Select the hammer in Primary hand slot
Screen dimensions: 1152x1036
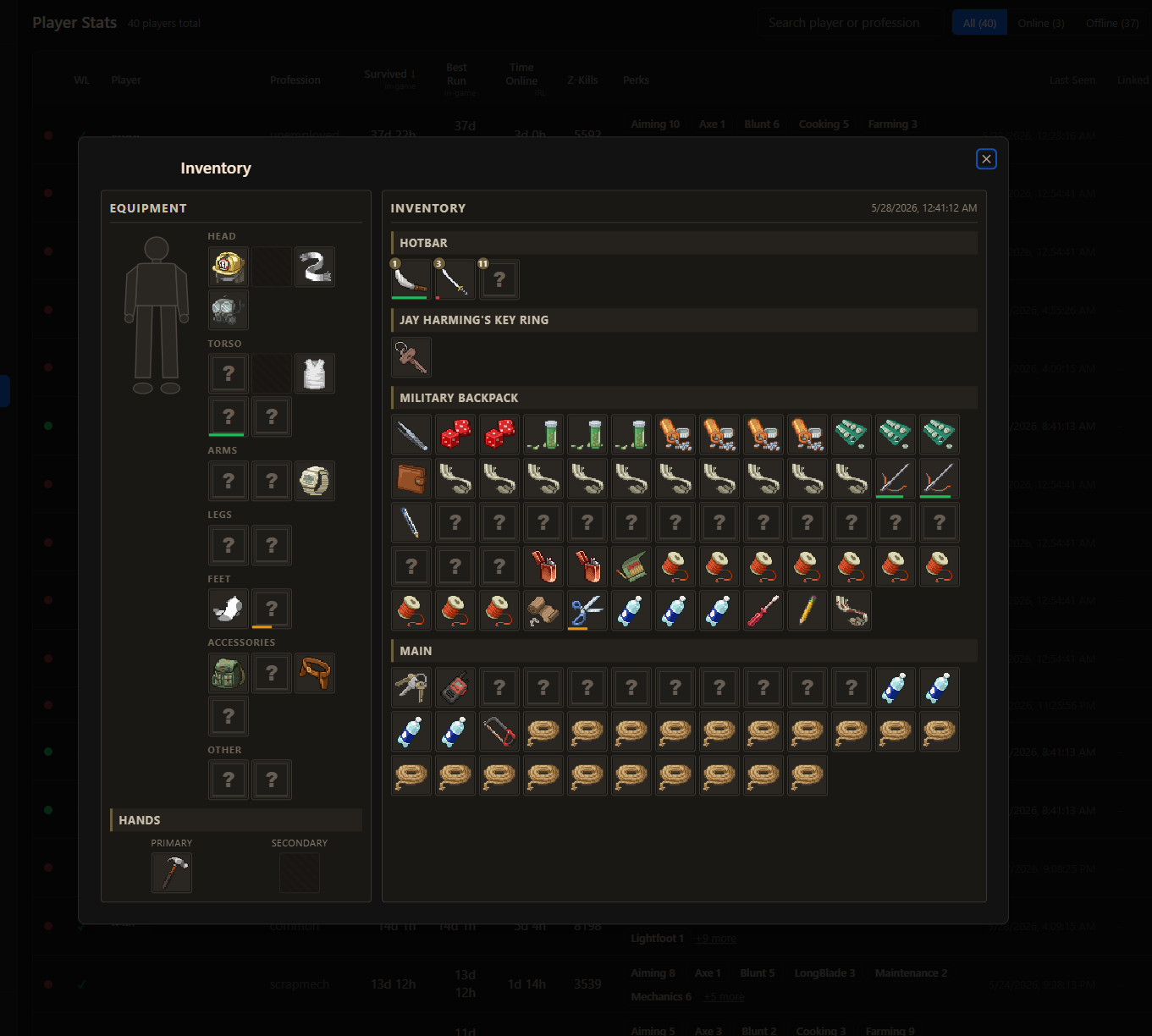tap(172, 873)
